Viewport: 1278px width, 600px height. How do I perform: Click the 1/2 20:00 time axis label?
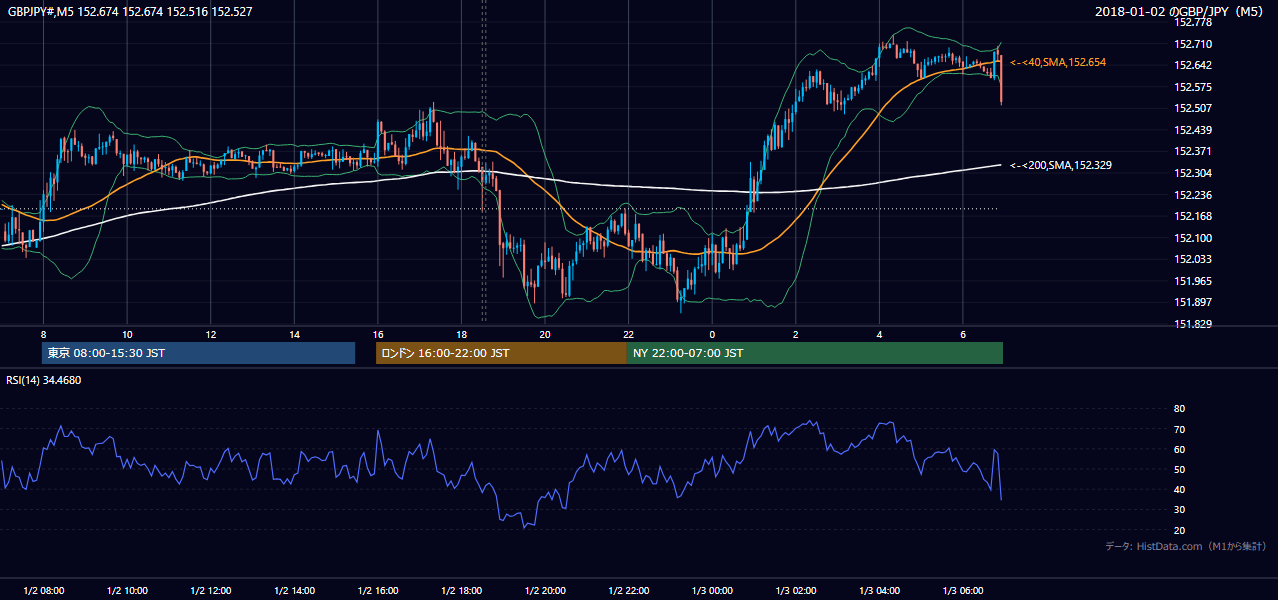click(545, 591)
